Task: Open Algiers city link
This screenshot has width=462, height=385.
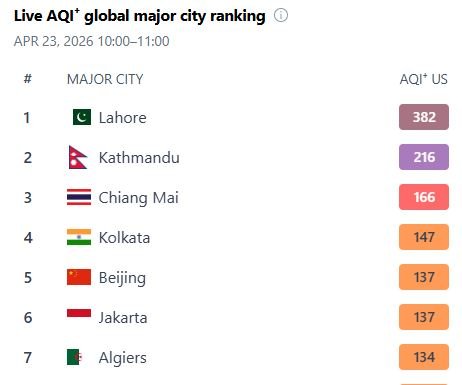Action: [122, 358]
